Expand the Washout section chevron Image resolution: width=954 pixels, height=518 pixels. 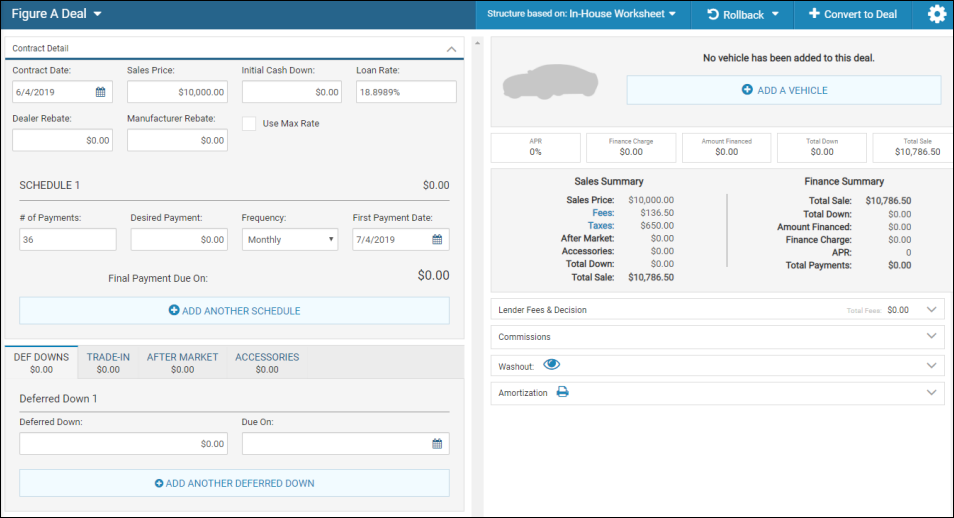[x=931, y=365]
